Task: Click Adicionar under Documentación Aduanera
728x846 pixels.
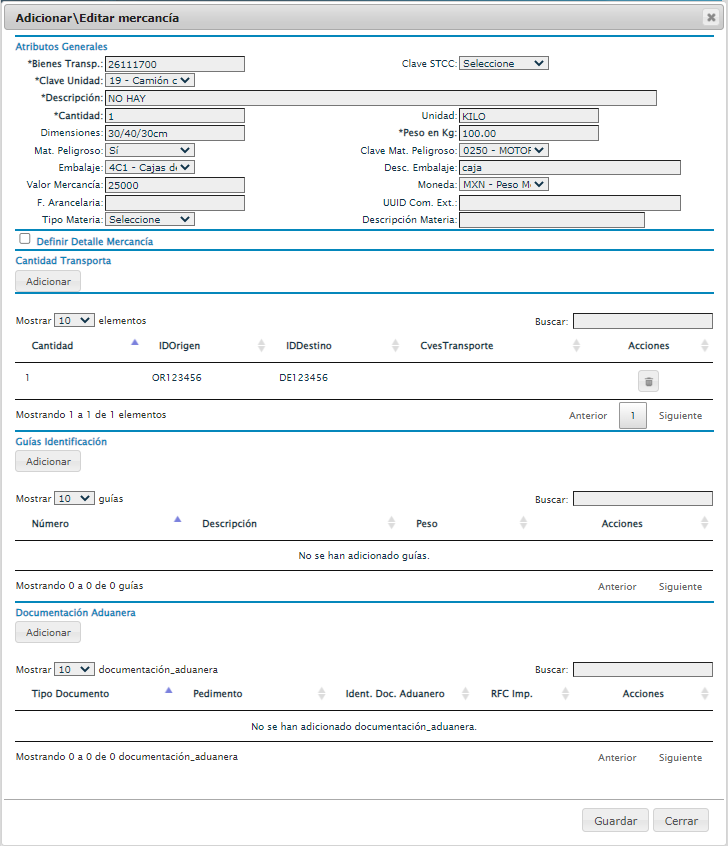Action: point(48,632)
